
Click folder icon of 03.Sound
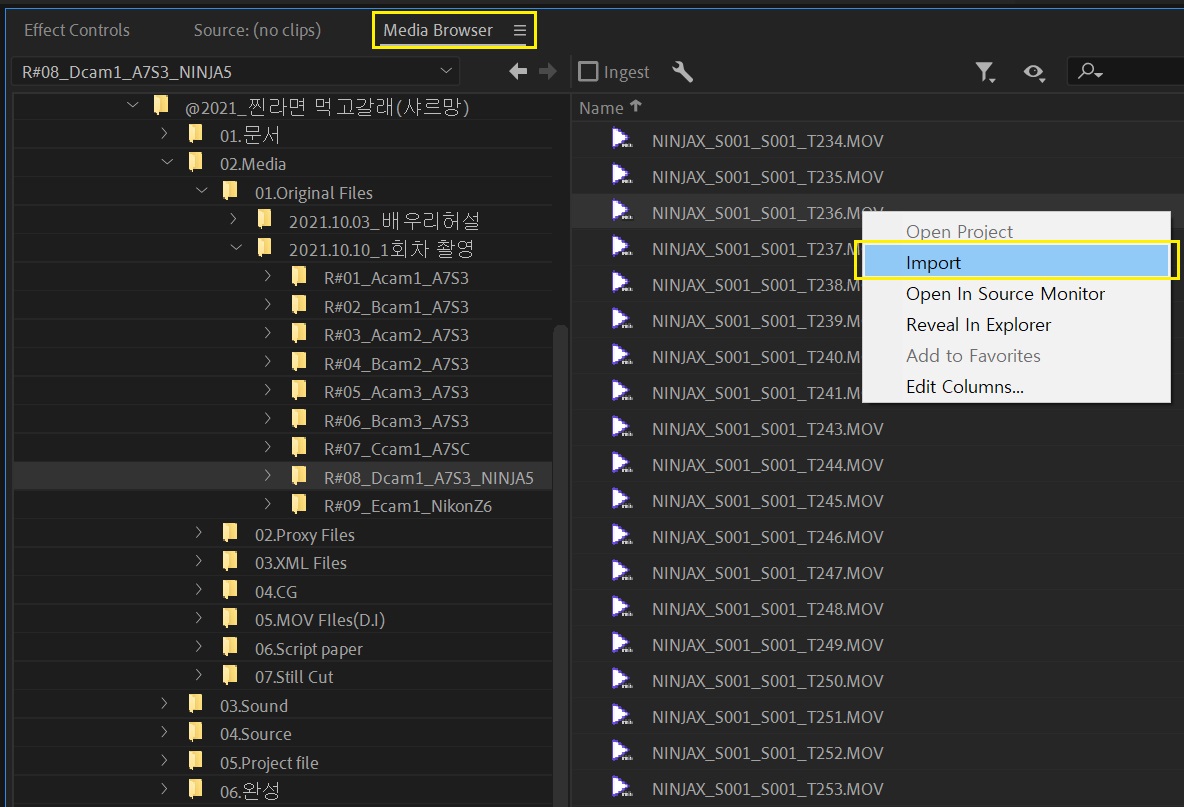pyautogui.click(x=196, y=704)
